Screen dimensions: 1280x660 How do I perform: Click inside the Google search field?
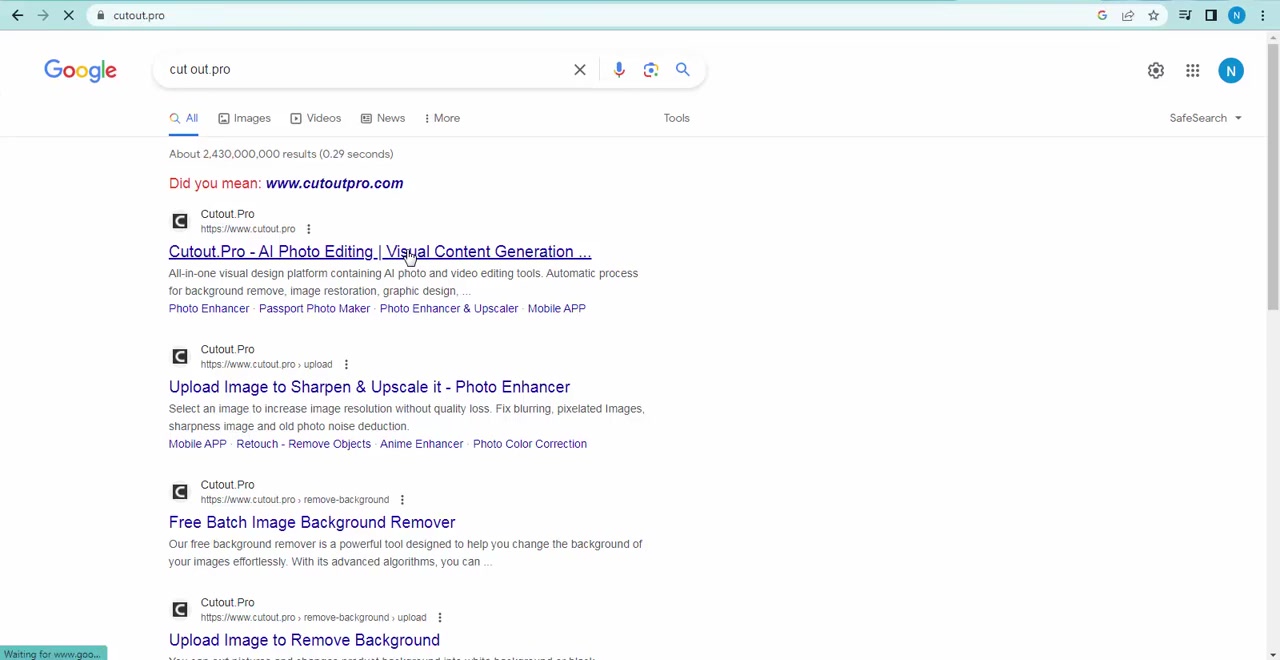tap(360, 69)
